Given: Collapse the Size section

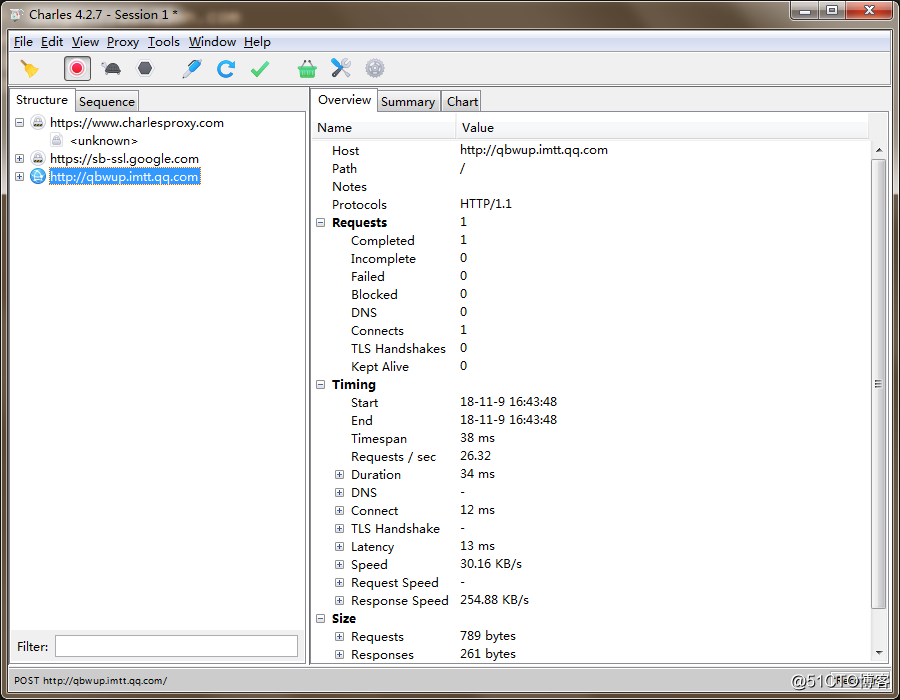Looking at the screenshot, I should pos(320,619).
